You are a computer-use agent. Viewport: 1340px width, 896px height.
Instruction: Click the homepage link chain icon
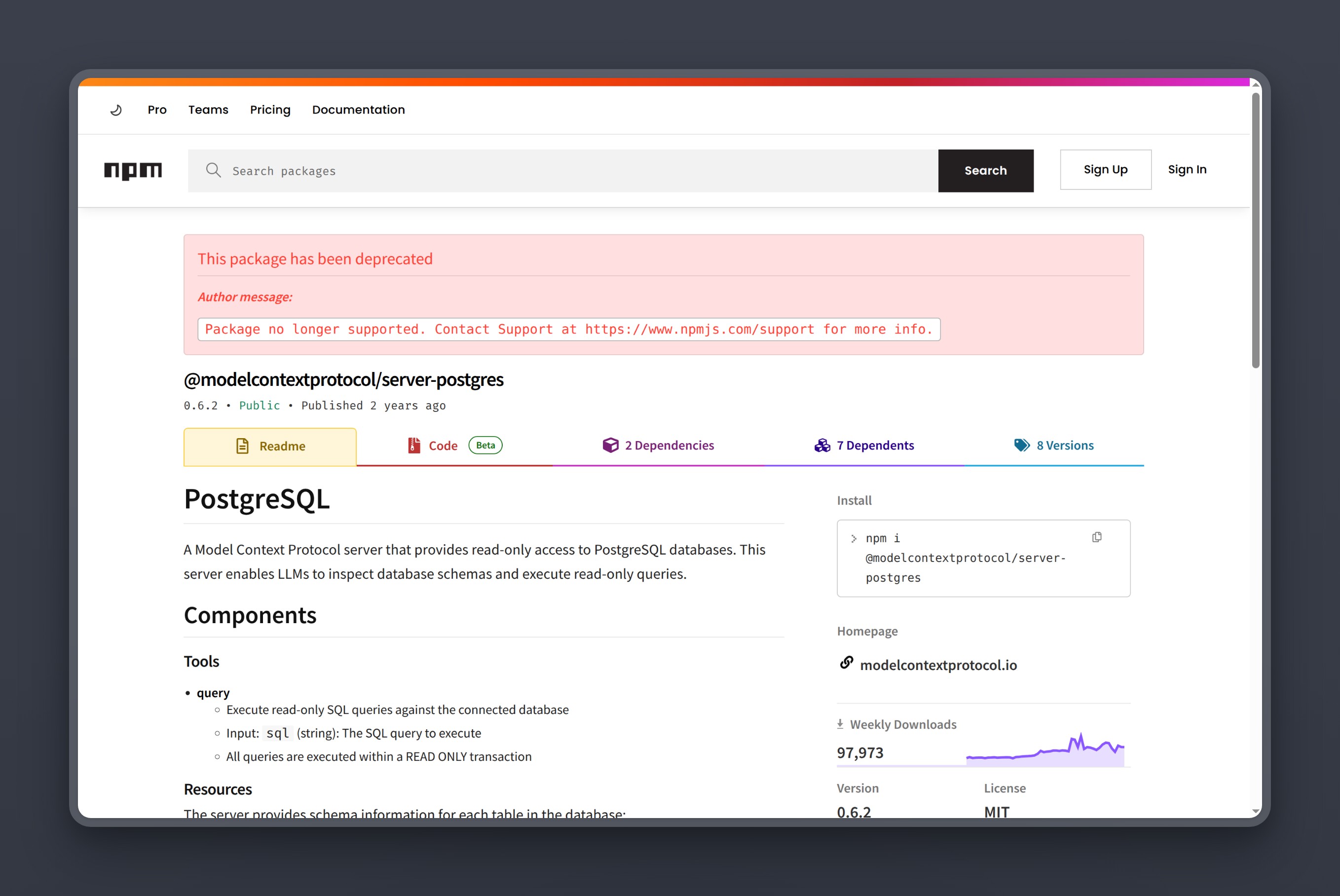846,662
